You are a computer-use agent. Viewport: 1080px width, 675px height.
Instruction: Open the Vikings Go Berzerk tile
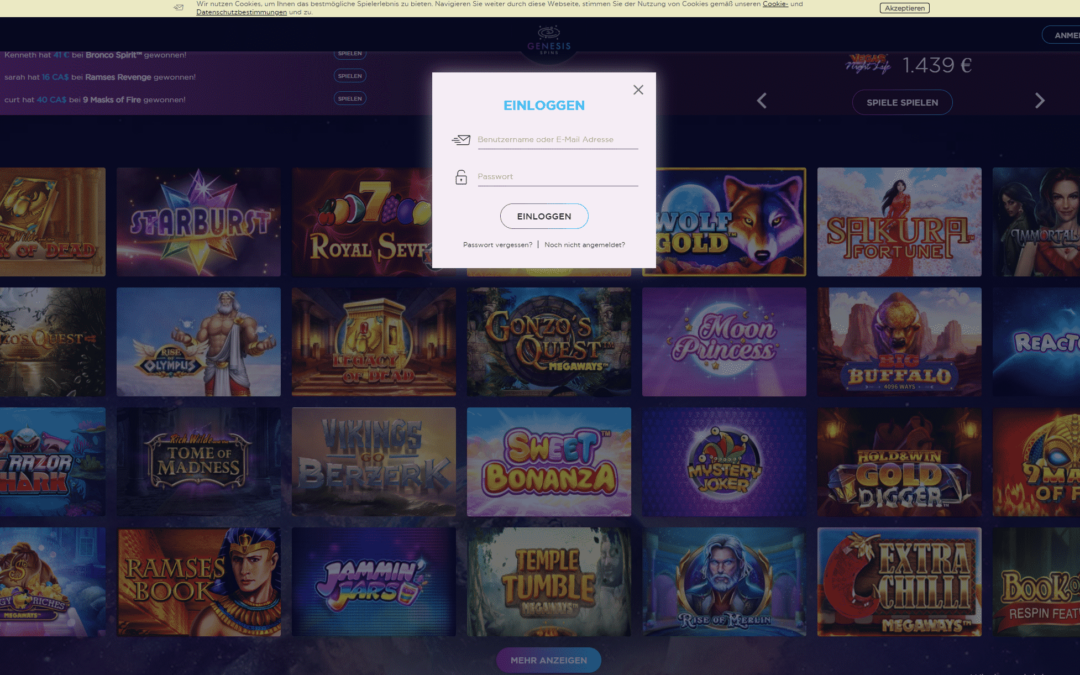click(373, 461)
